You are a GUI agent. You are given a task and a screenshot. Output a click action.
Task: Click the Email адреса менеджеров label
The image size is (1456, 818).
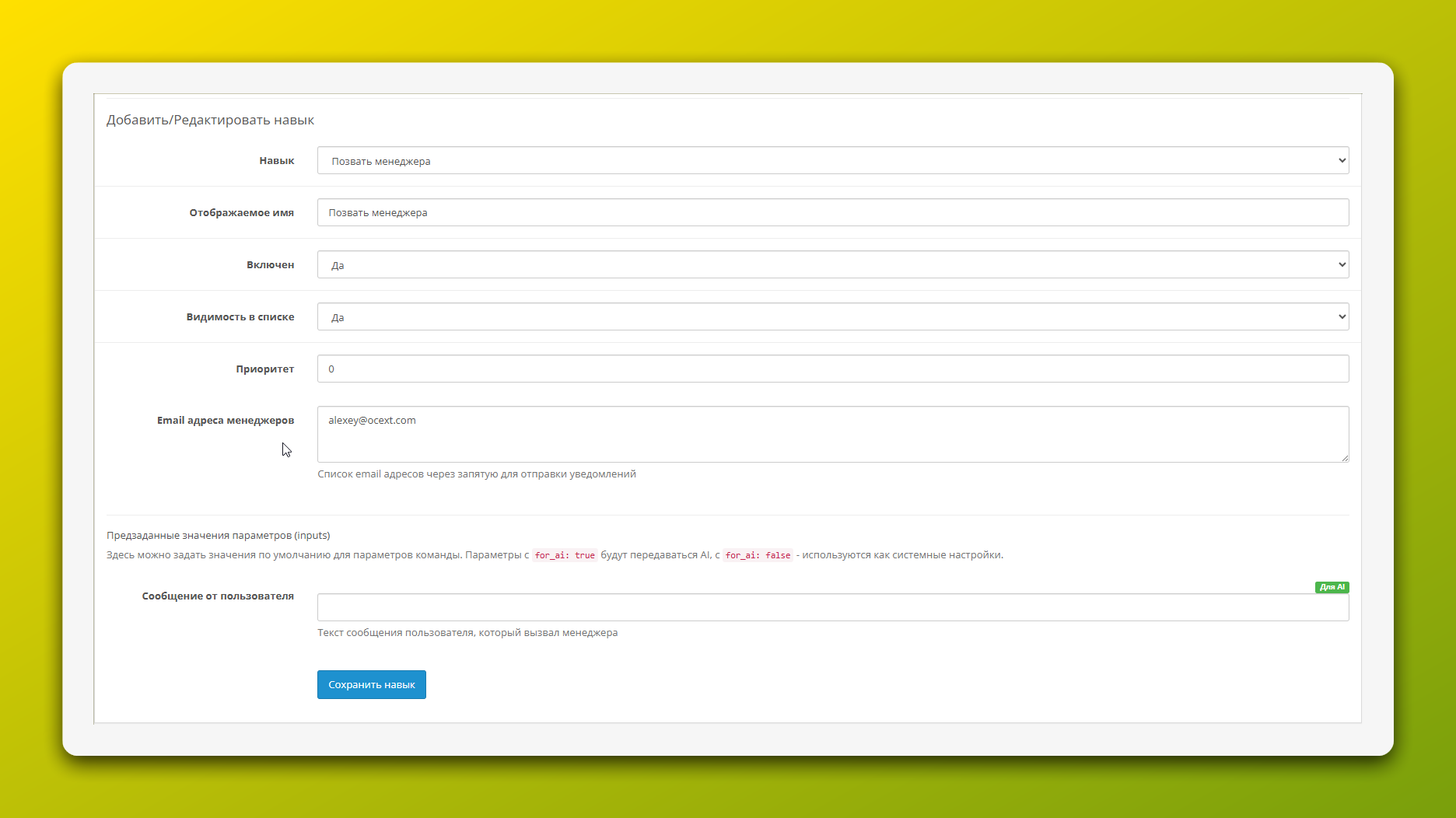(226, 421)
